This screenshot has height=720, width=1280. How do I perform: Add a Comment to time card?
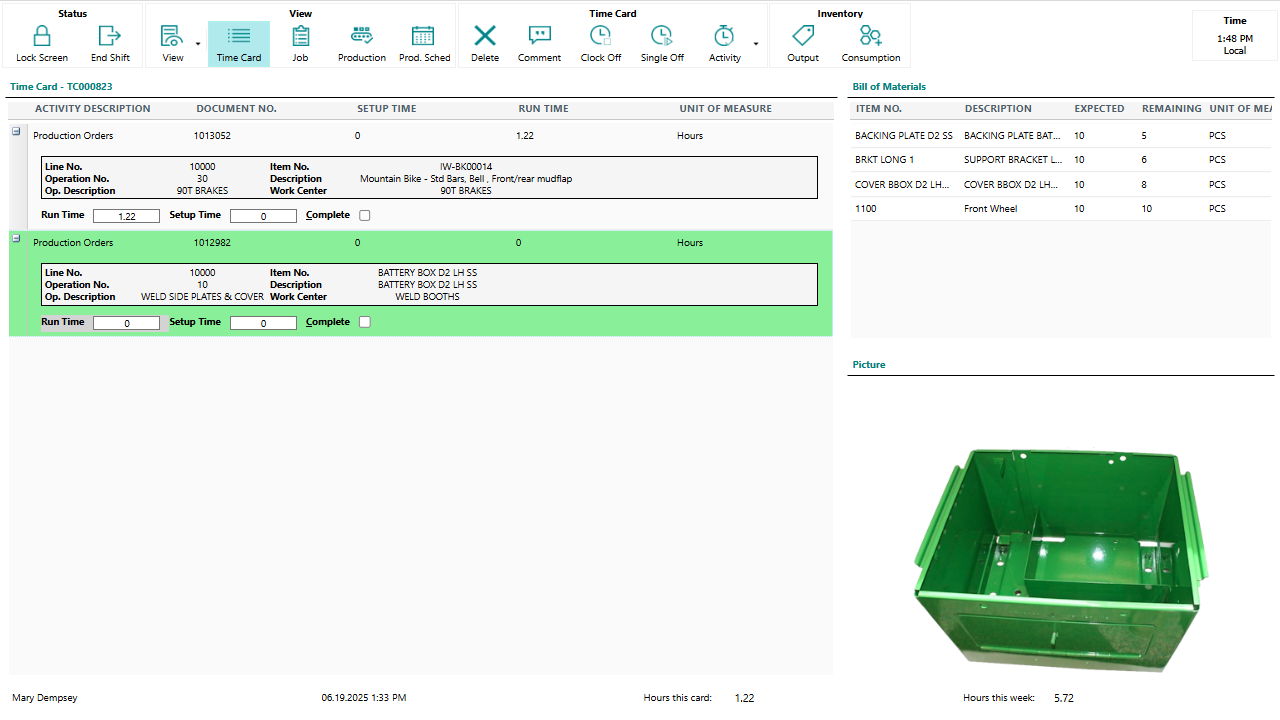point(539,37)
